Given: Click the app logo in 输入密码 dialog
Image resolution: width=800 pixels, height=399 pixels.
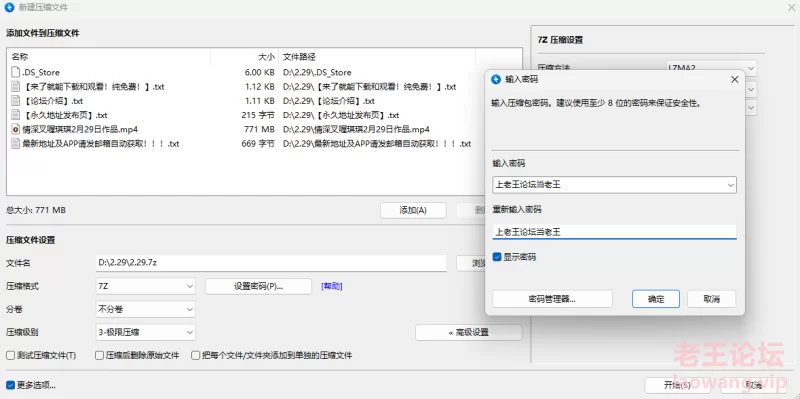Looking at the screenshot, I should [495, 80].
